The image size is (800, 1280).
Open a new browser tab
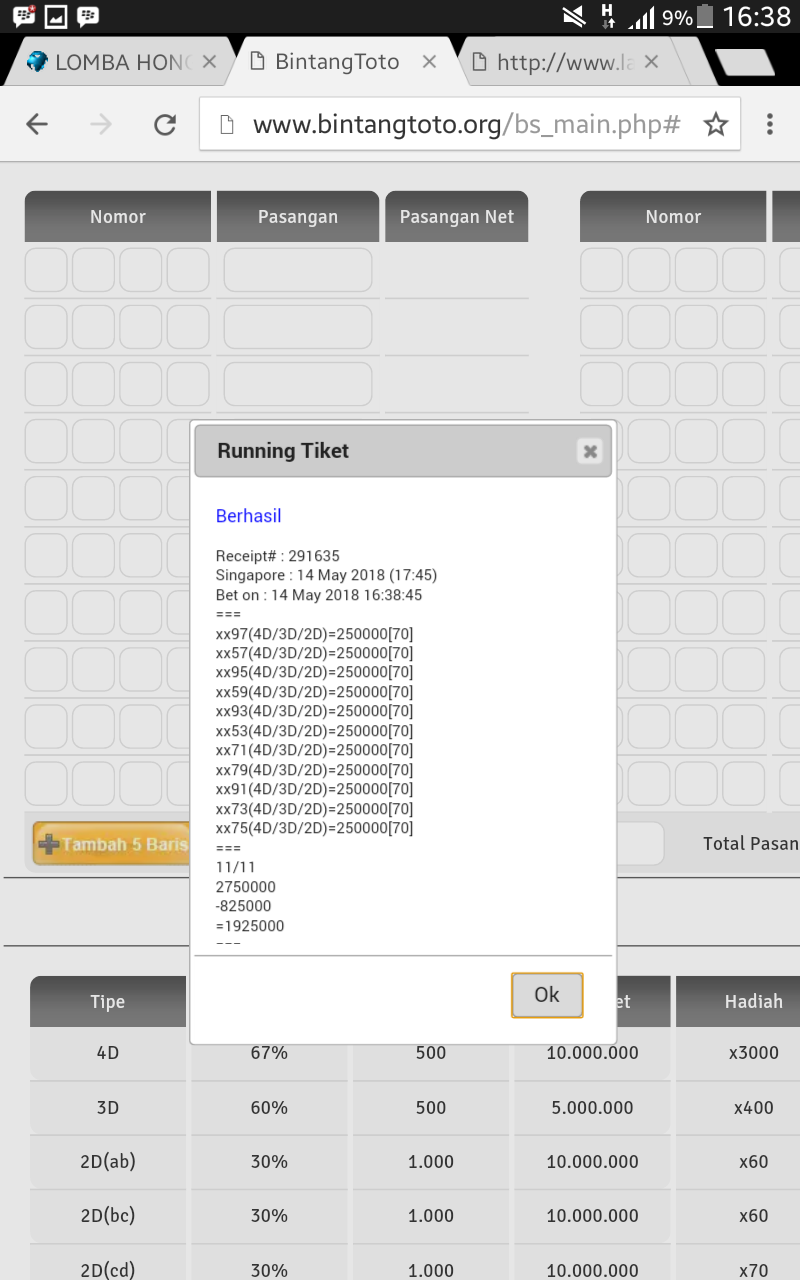click(x=744, y=62)
